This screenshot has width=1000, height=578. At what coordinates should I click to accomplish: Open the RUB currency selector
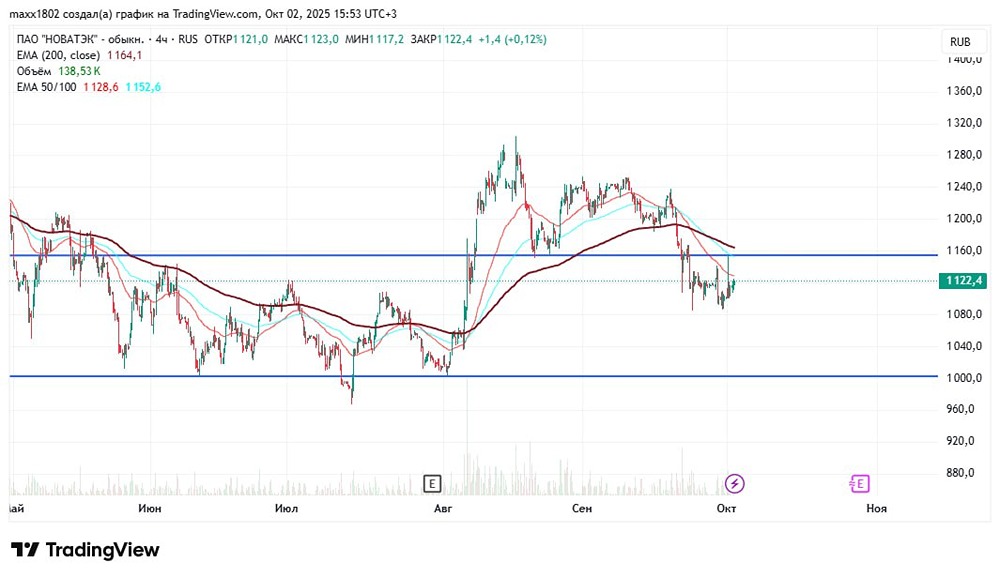960,42
